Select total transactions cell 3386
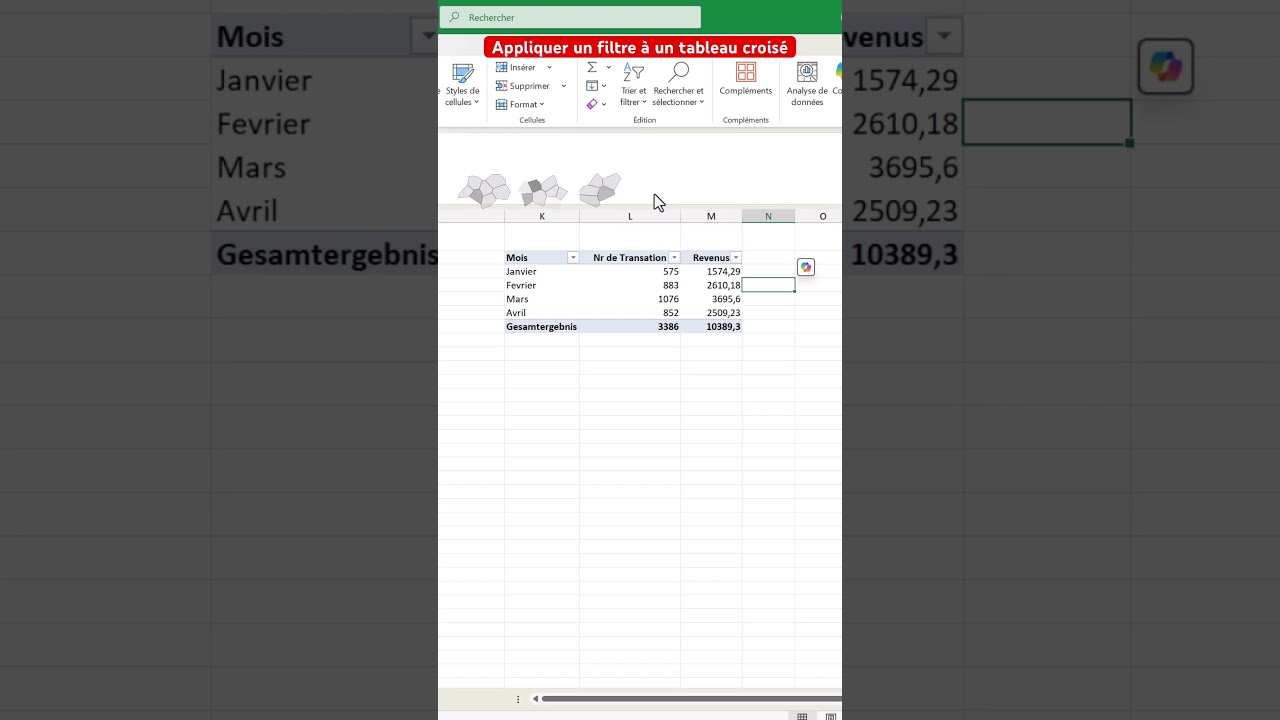 630,327
